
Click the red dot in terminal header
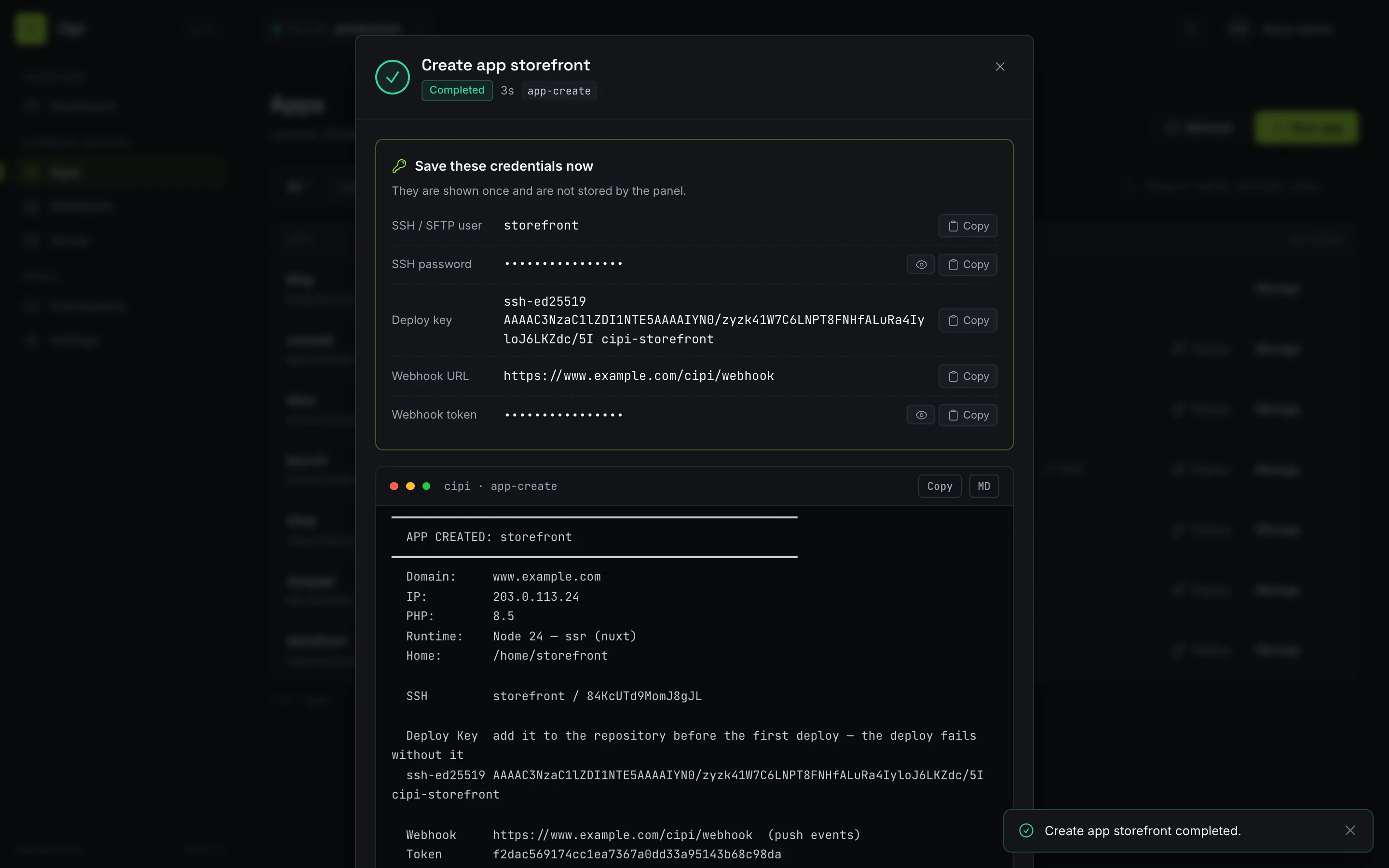point(394,486)
